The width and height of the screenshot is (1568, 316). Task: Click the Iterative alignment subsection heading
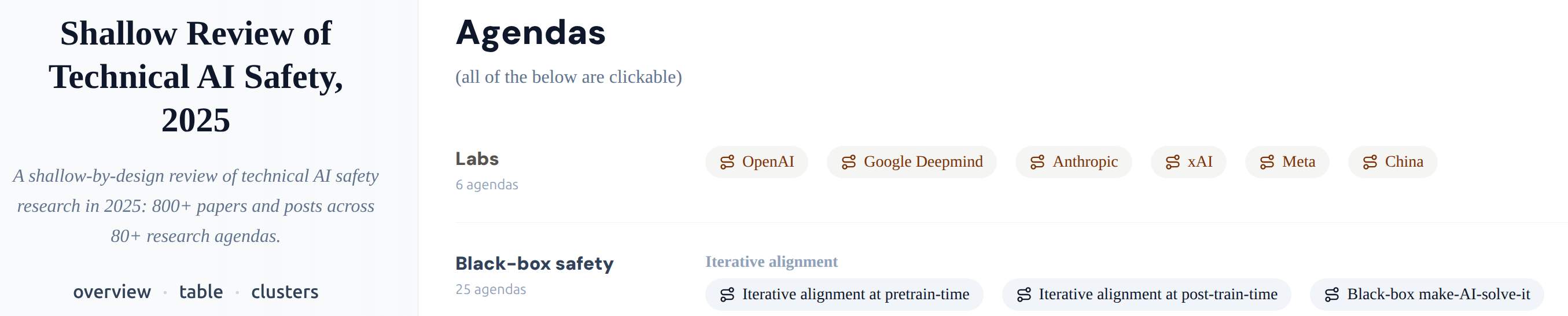pos(771,262)
